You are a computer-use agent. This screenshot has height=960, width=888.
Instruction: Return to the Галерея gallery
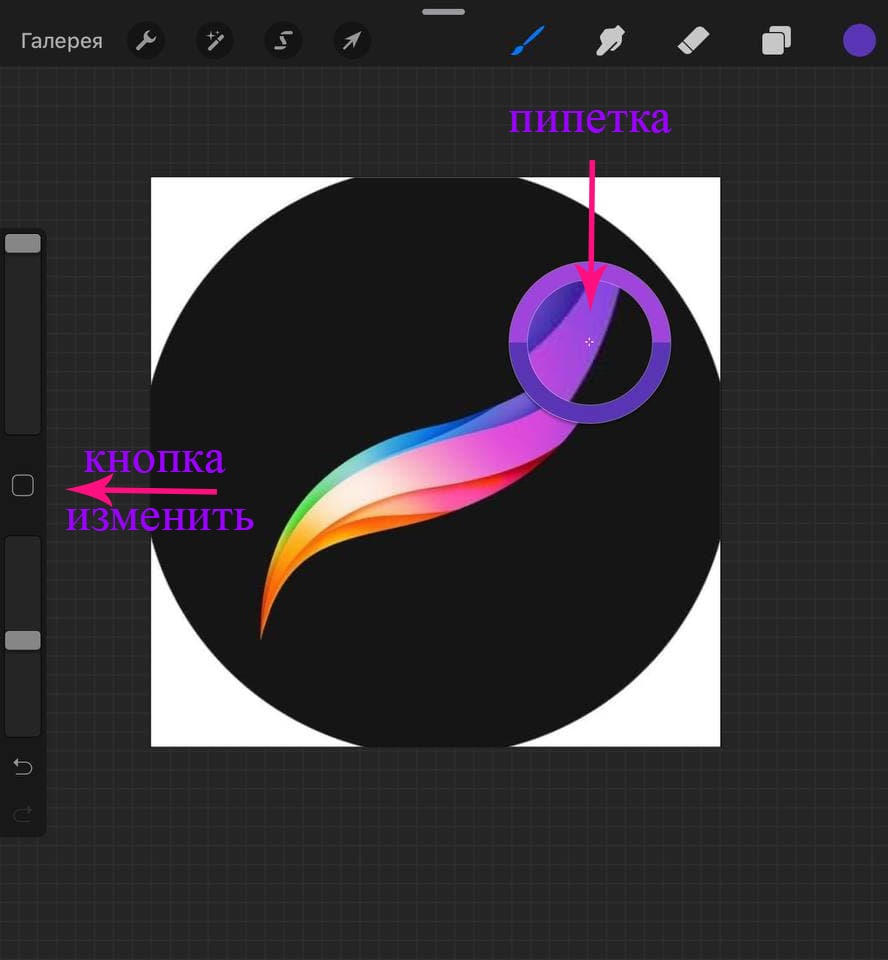pos(62,41)
